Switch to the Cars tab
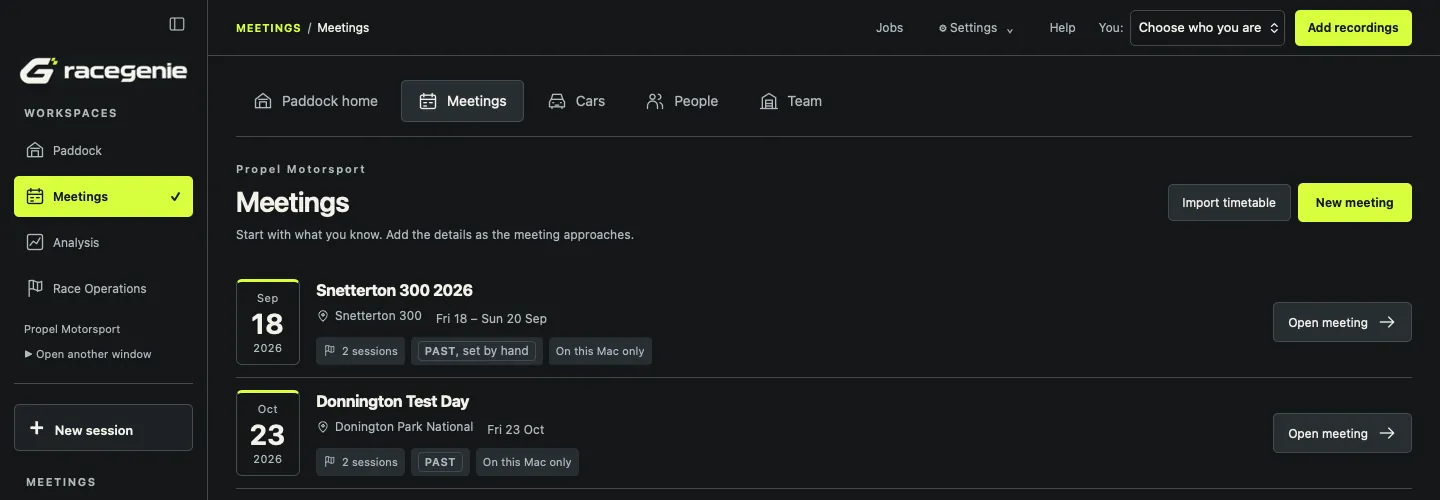Image resolution: width=1440 pixels, height=500 pixels. click(x=576, y=101)
